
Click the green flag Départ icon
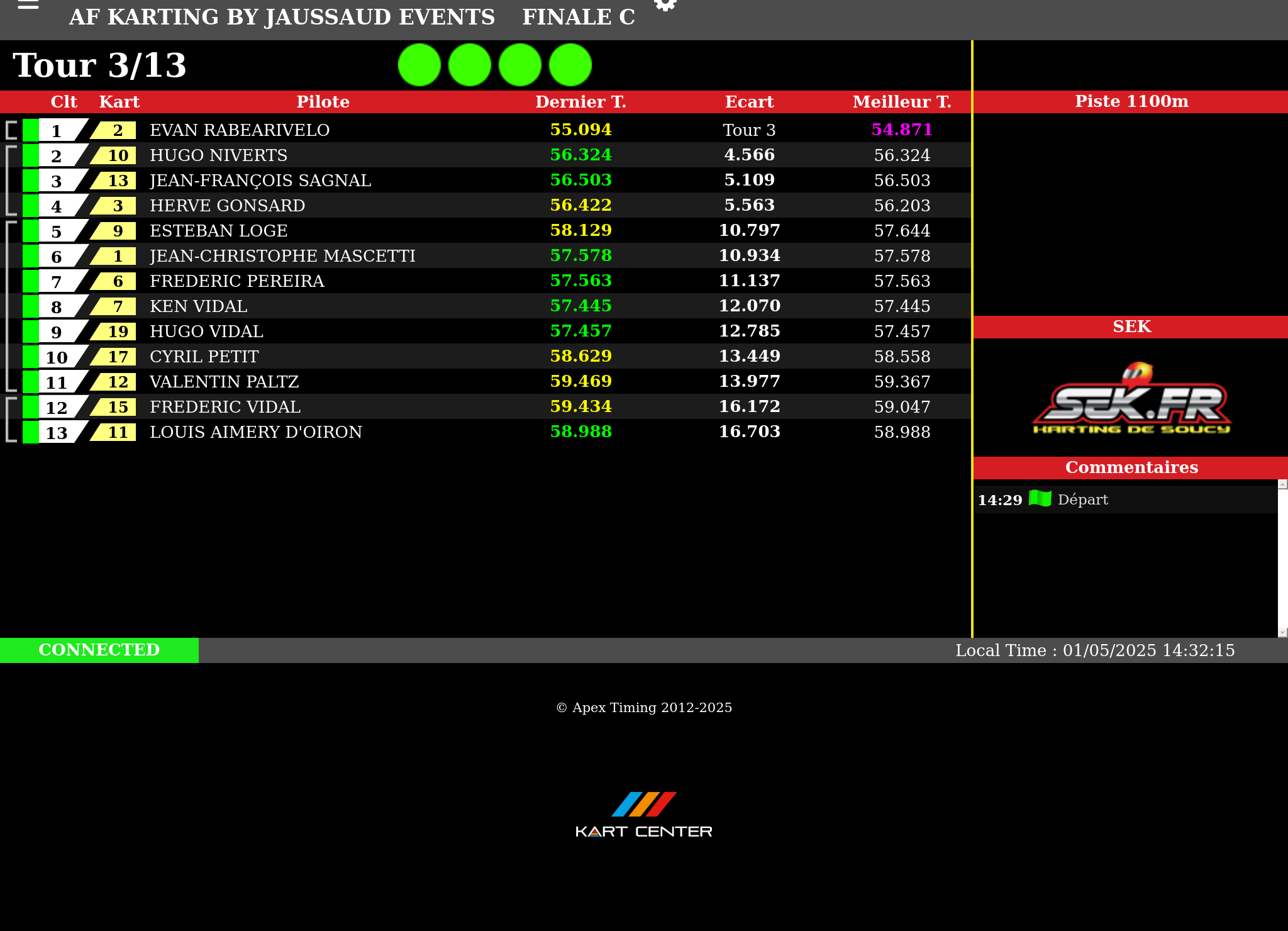coord(1040,499)
